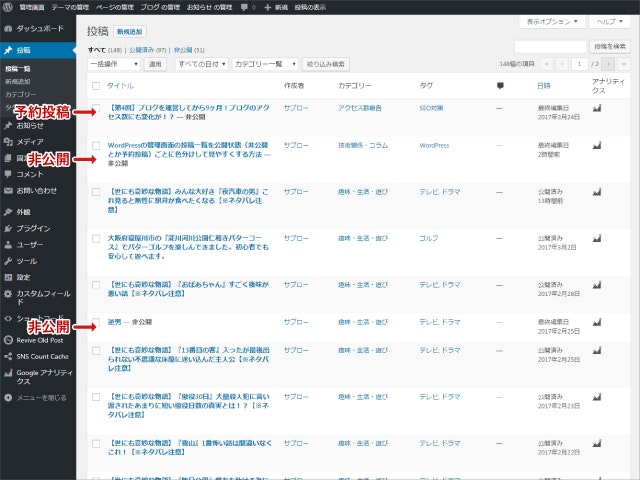
Task: Click the SNS Count Cache share icon
Action: [8, 355]
